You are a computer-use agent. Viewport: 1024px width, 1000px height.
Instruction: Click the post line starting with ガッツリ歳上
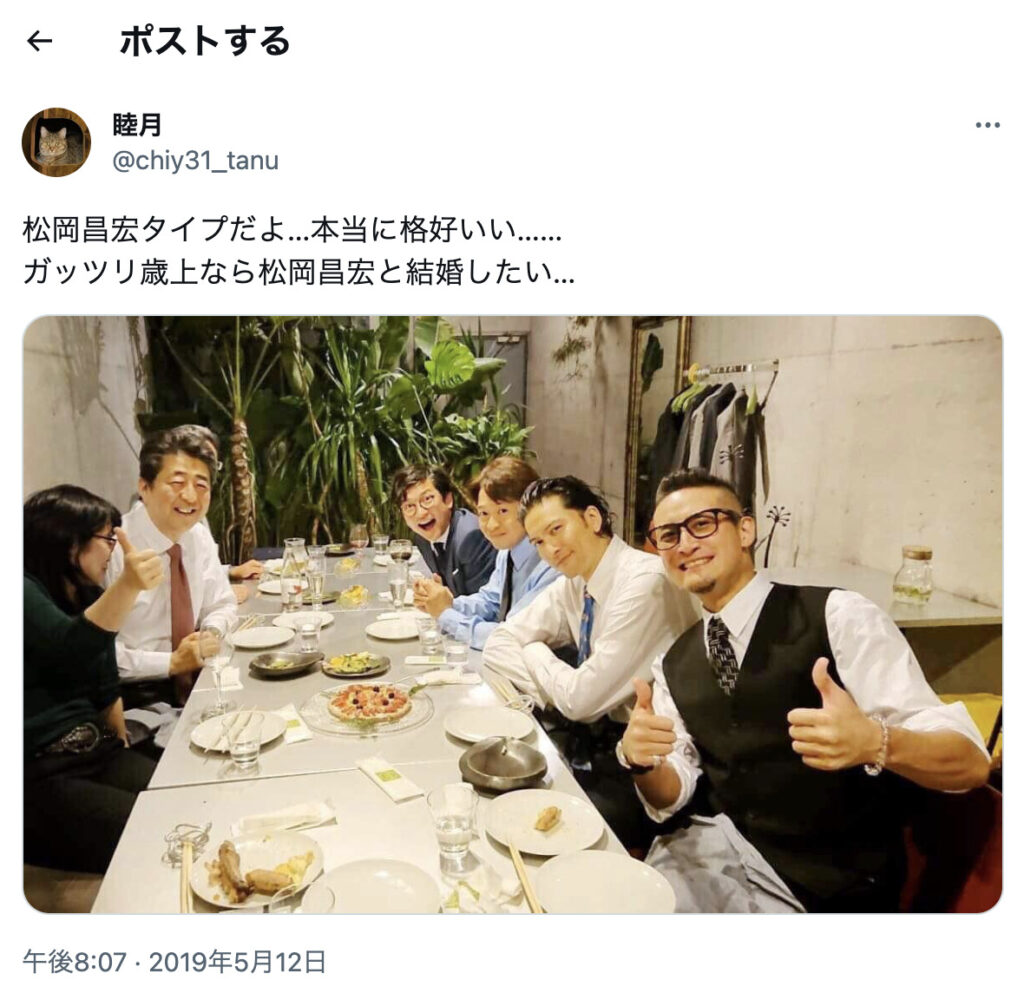(299, 272)
